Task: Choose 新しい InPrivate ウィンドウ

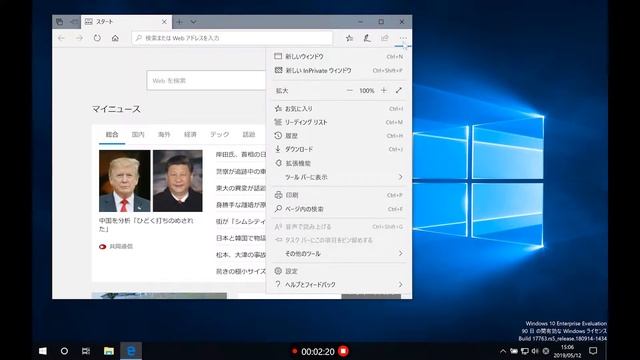Action: click(x=339, y=70)
